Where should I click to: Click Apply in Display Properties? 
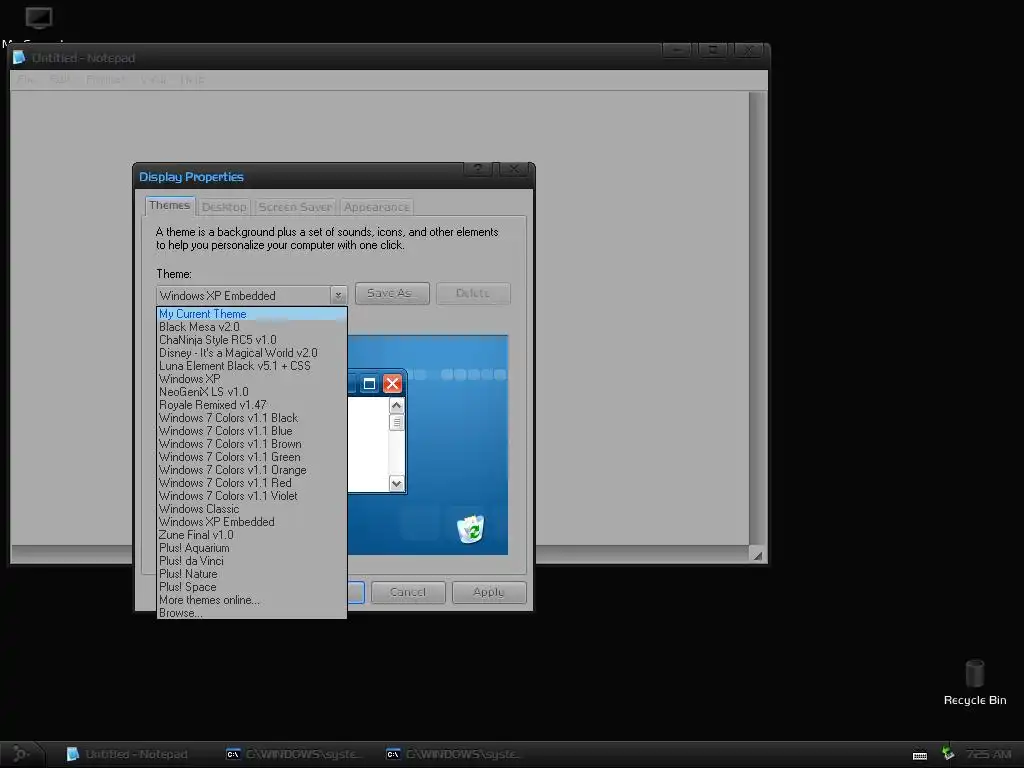[489, 592]
